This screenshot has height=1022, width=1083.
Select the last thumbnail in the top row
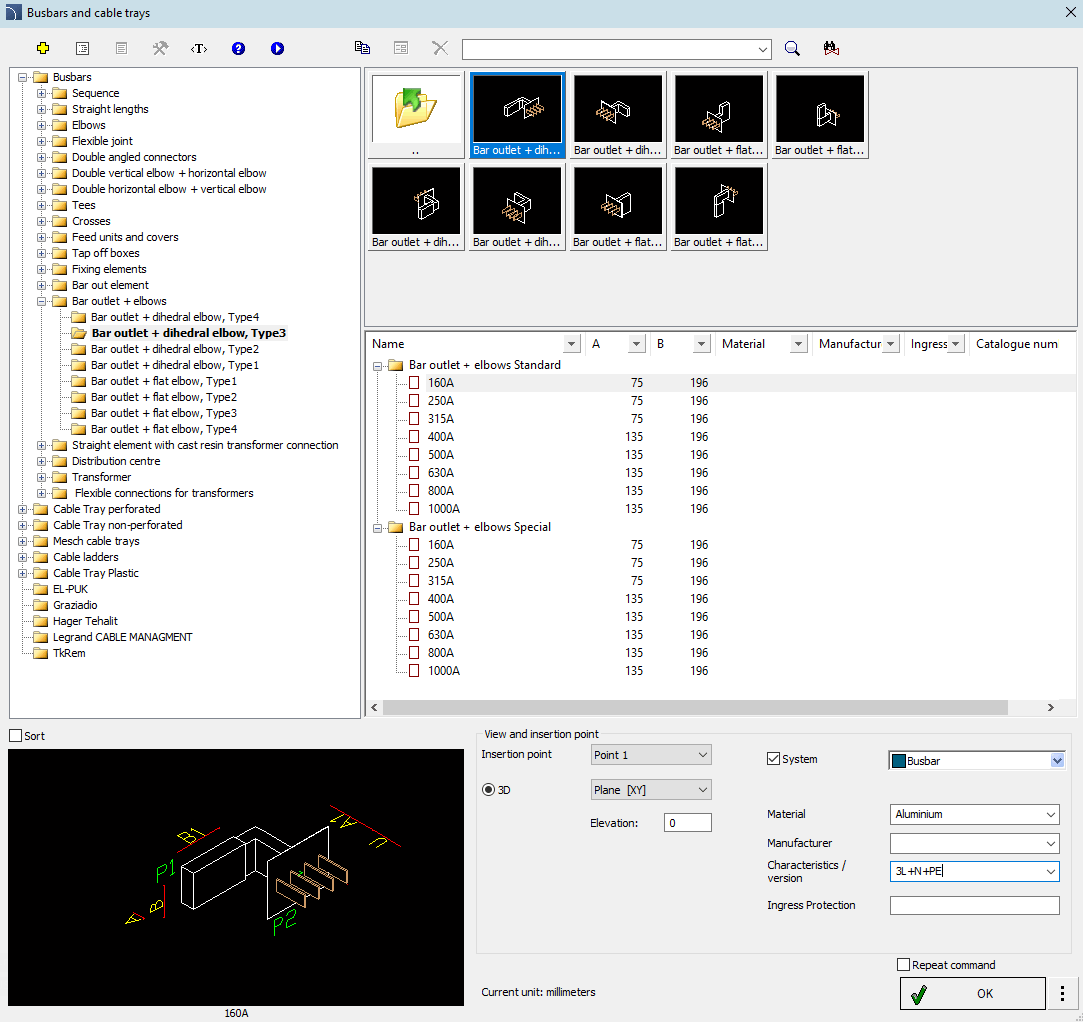820,115
